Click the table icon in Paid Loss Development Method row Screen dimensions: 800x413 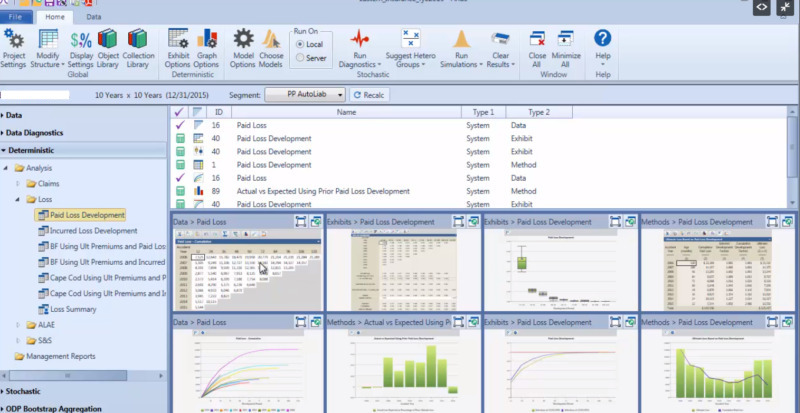click(x=198, y=165)
